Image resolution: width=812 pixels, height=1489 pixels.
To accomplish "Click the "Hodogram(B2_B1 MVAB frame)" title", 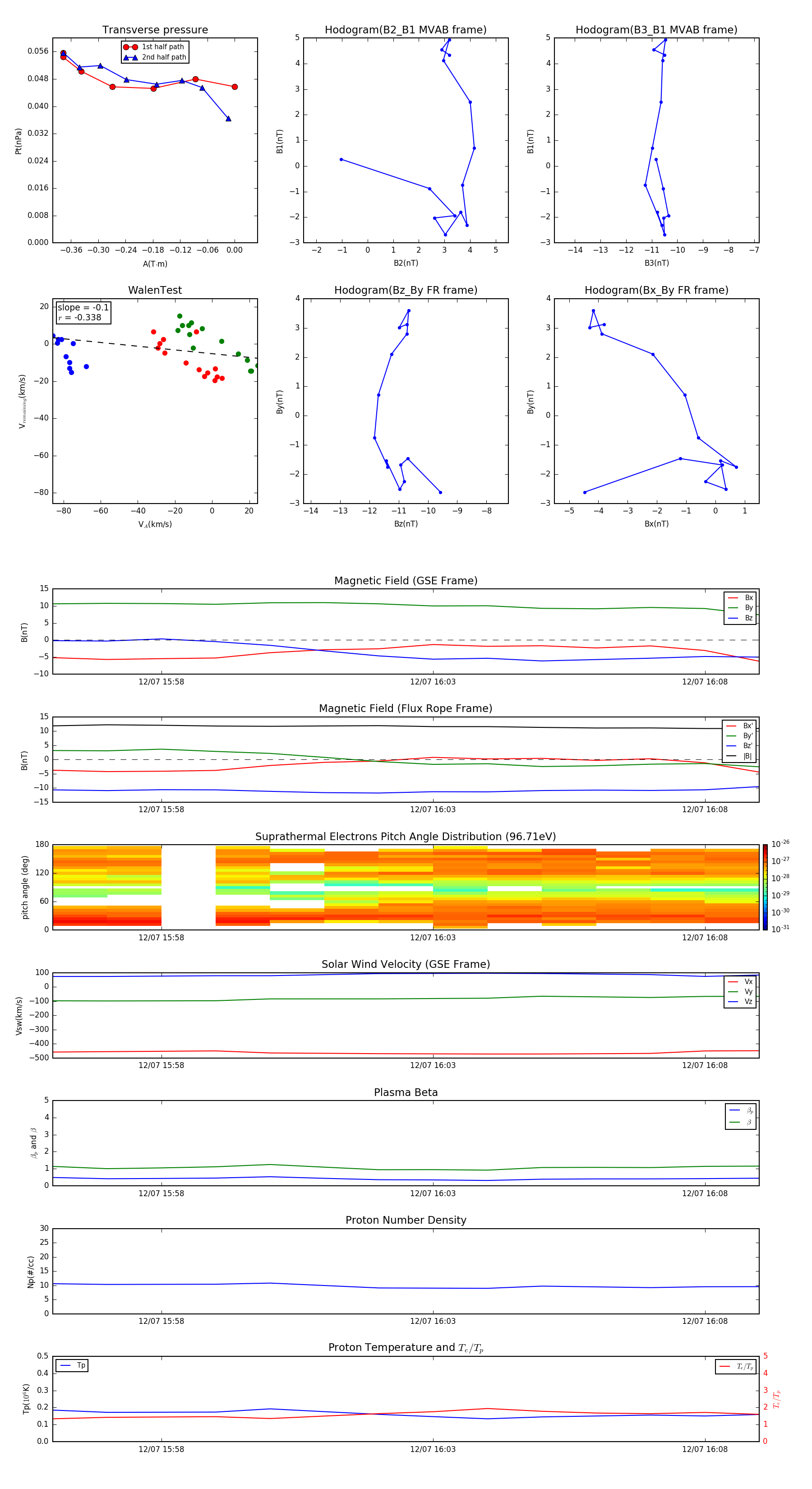I will point(406,29).
